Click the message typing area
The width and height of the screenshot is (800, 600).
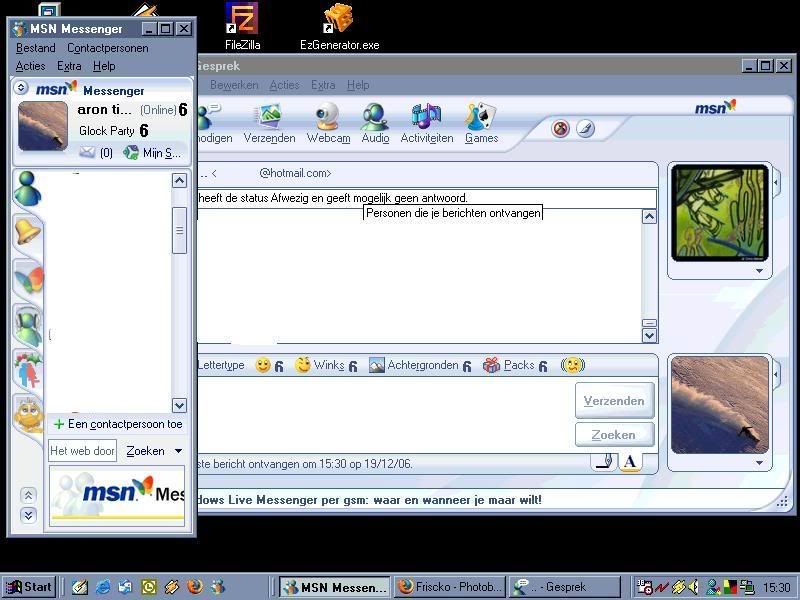pyautogui.click(x=385, y=415)
